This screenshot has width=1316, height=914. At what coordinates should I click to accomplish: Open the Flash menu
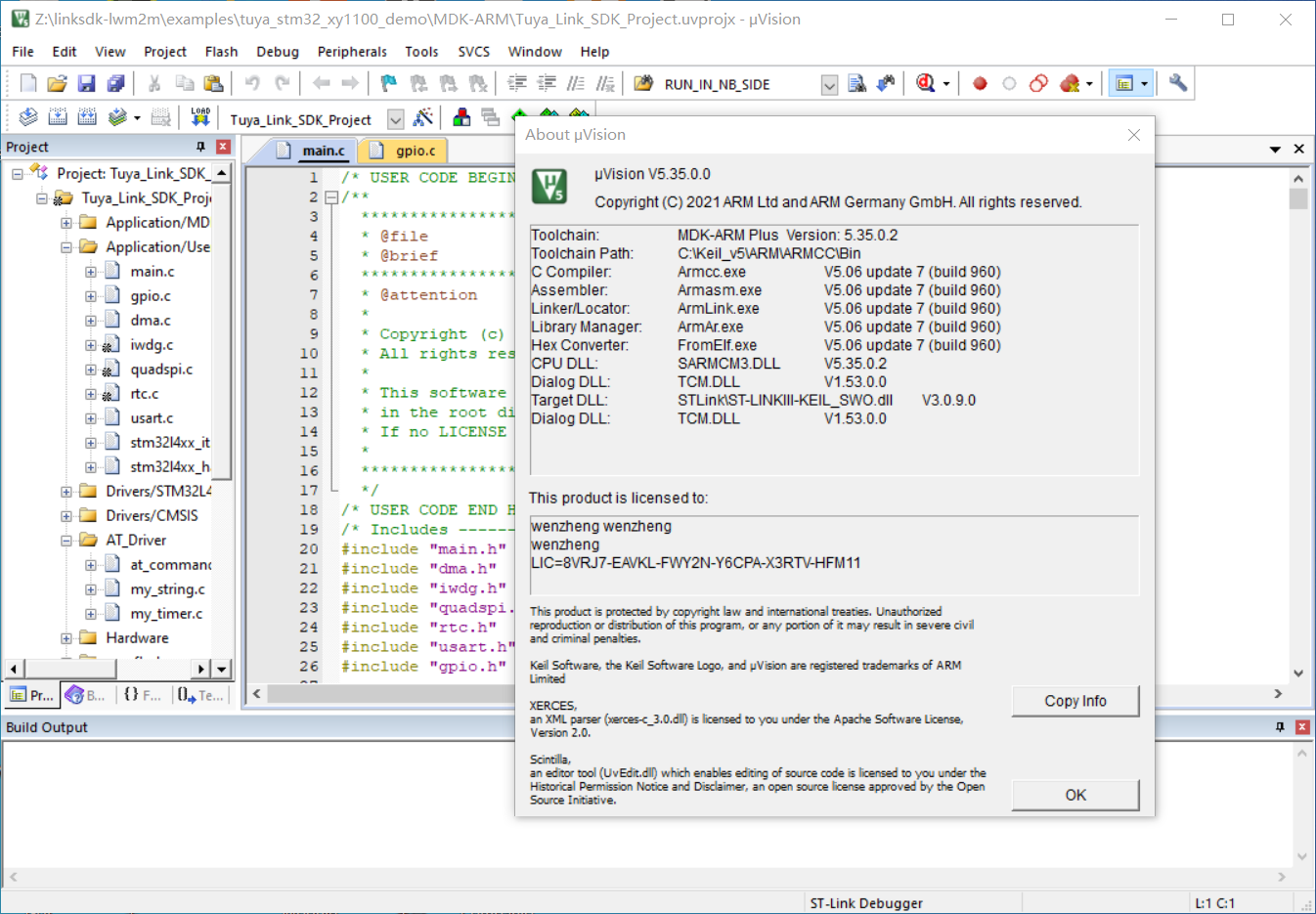click(x=221, y=52)
